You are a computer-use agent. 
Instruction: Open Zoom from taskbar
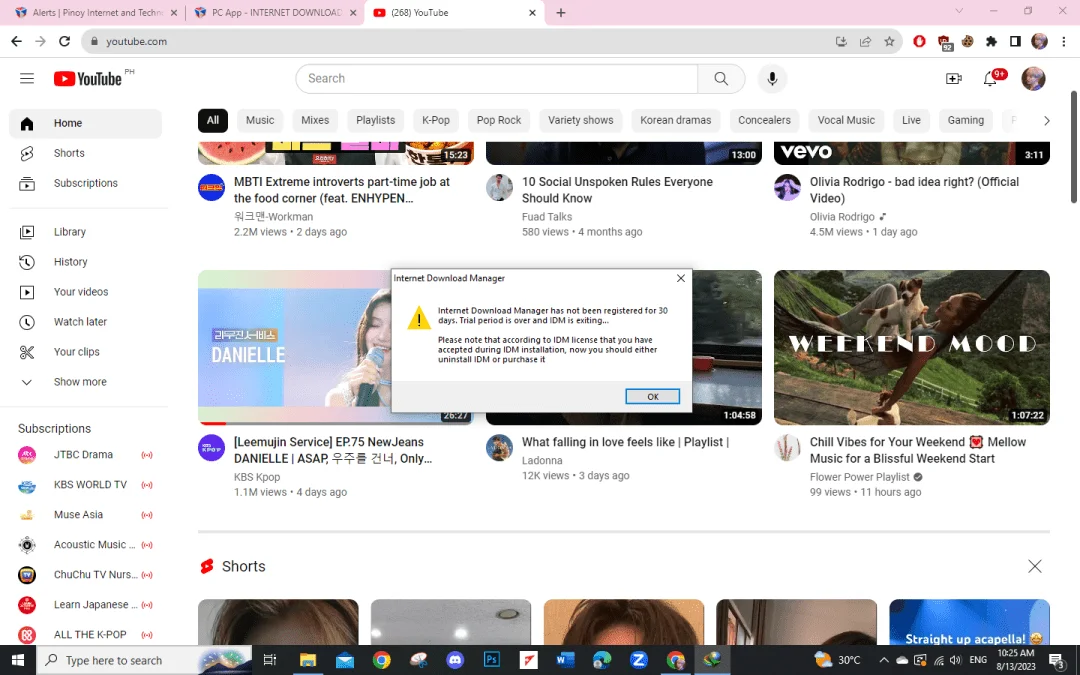point(638,660)
